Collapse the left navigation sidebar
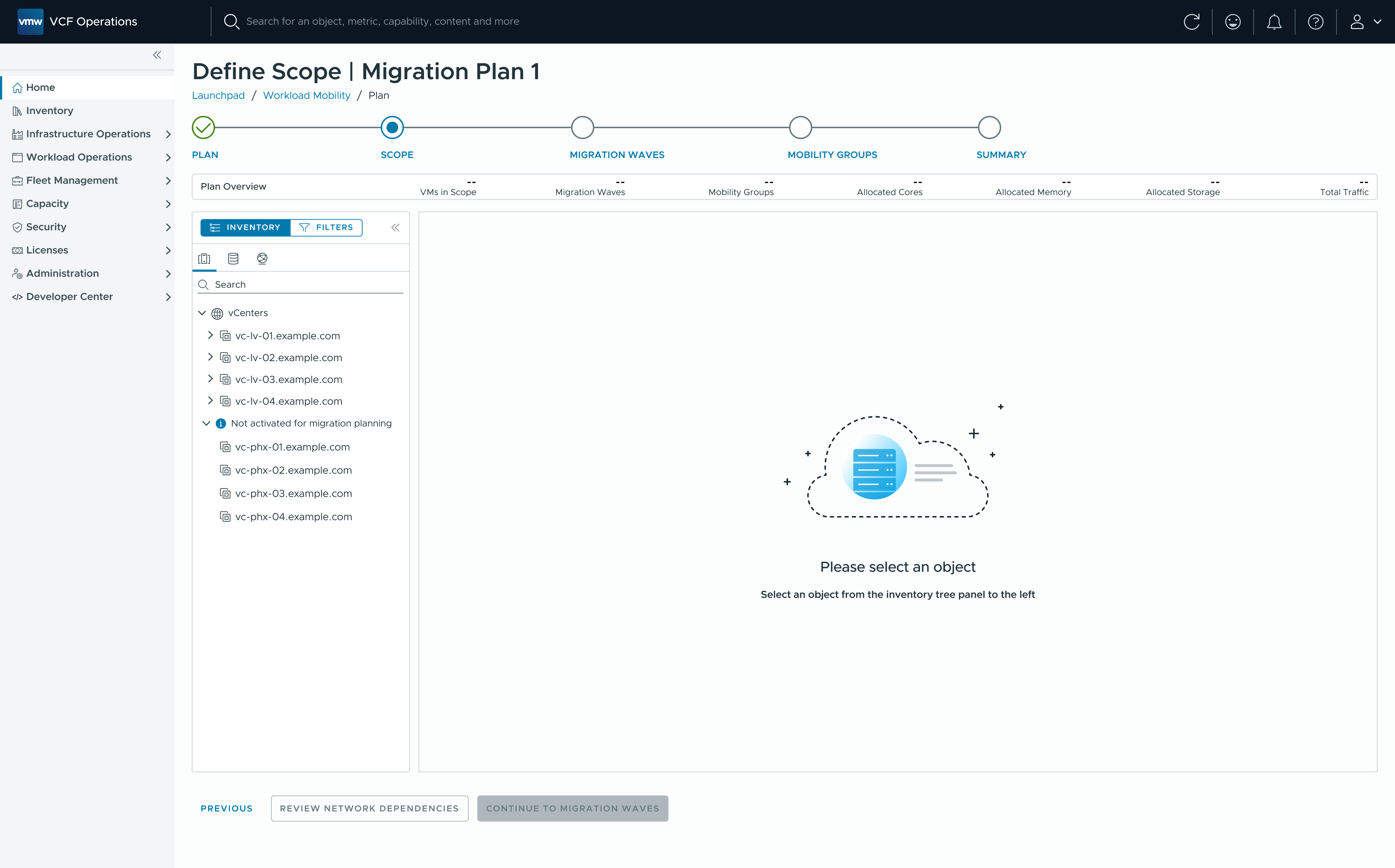1395x868 pixels. 157,55
